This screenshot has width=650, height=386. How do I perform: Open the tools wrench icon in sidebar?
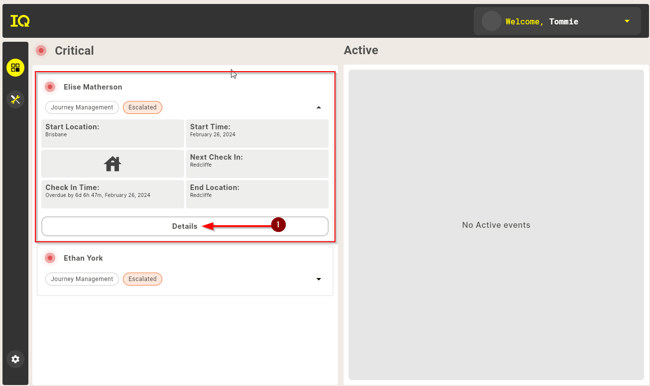(x=15, y=100)
